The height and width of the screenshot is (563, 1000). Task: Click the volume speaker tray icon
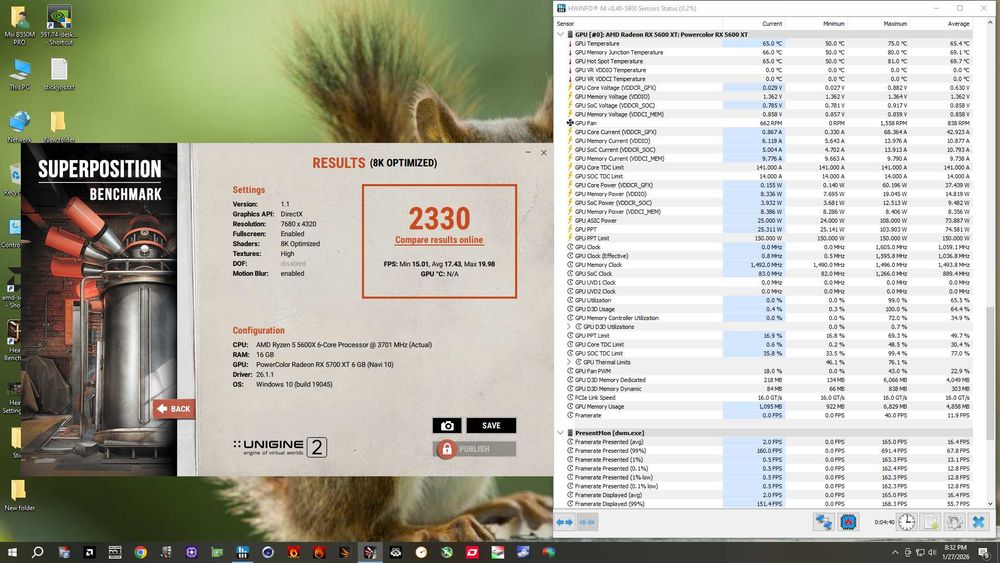point(932,552)
